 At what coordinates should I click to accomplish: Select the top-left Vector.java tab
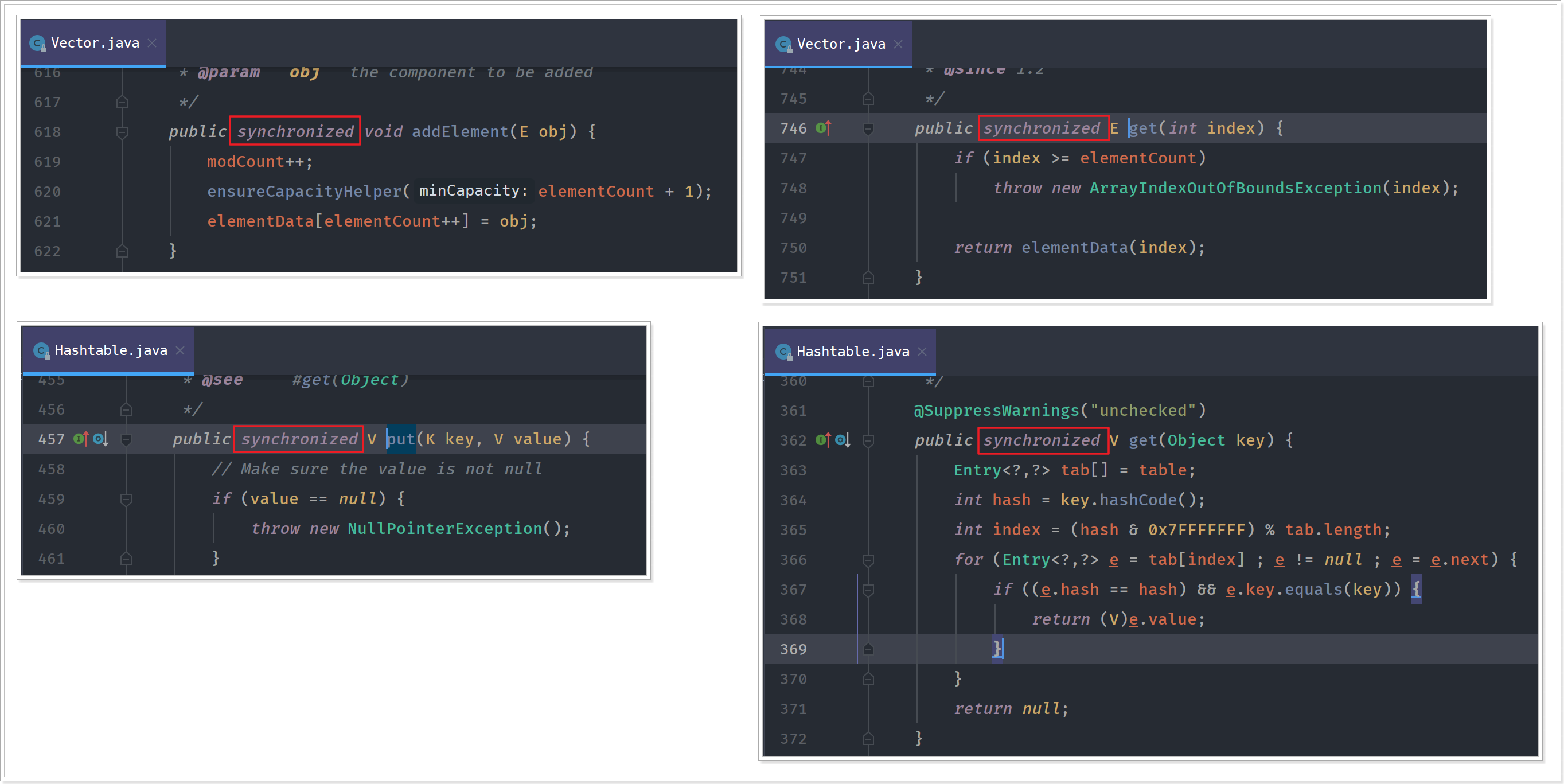[95, 43]
